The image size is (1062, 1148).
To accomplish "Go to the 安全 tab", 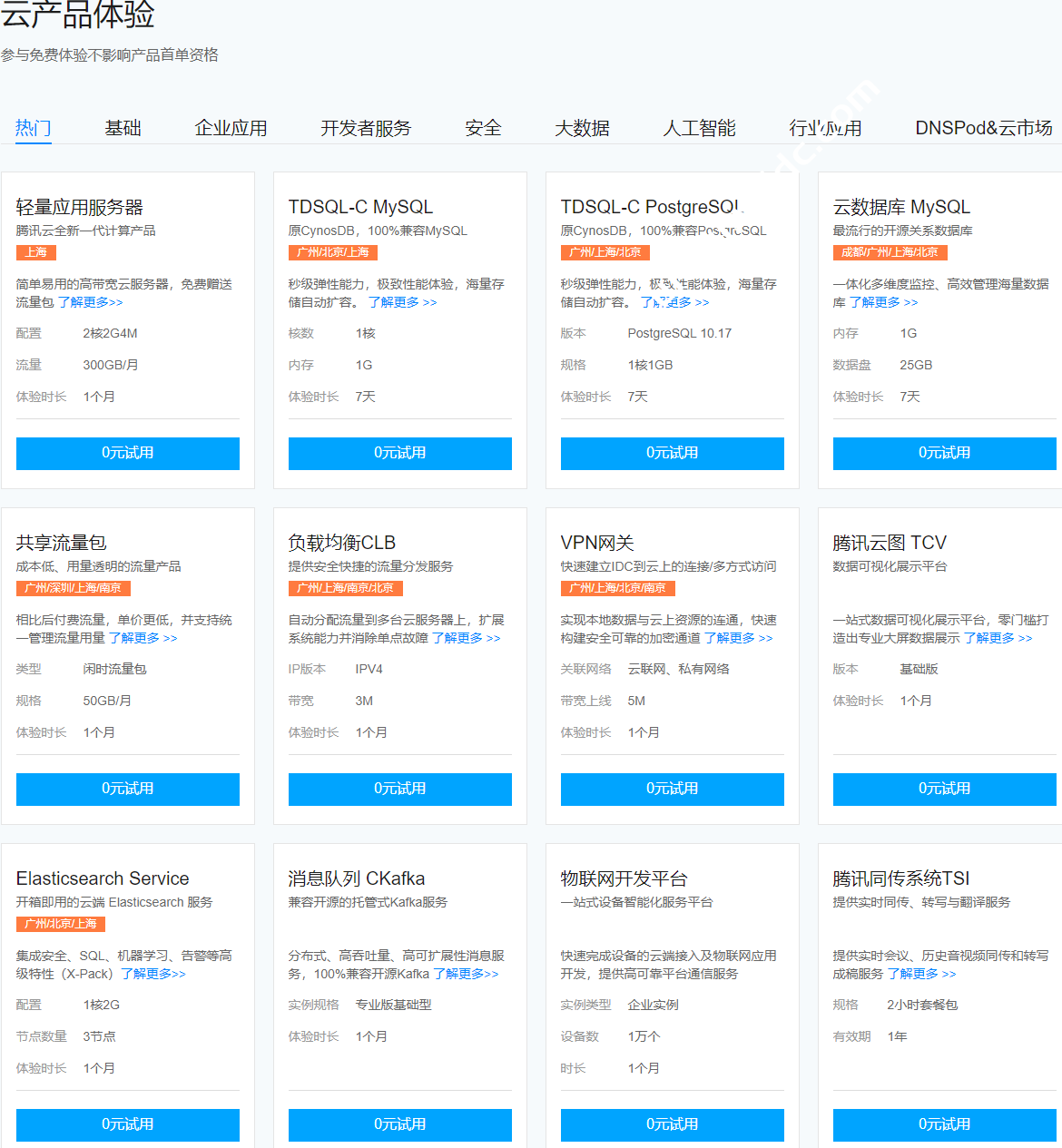I will pos(483,128).
